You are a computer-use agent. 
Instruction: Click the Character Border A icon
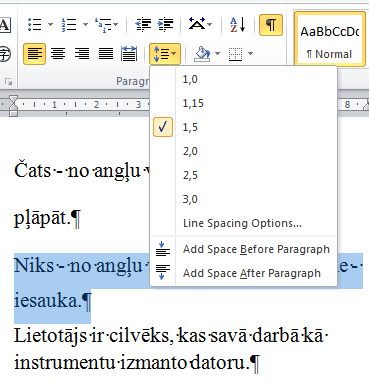[5, 25]
